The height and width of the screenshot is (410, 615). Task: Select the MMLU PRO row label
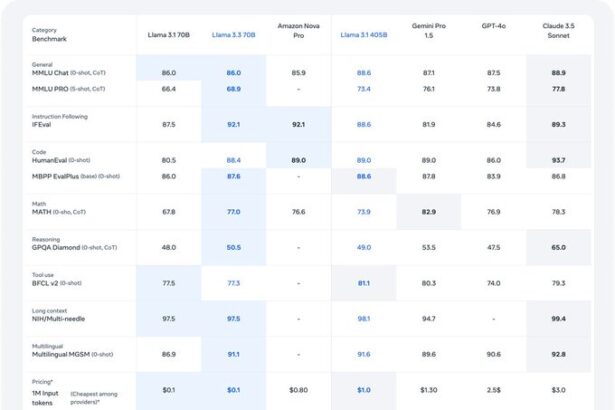pyautogui.click(x=69, y=89)
